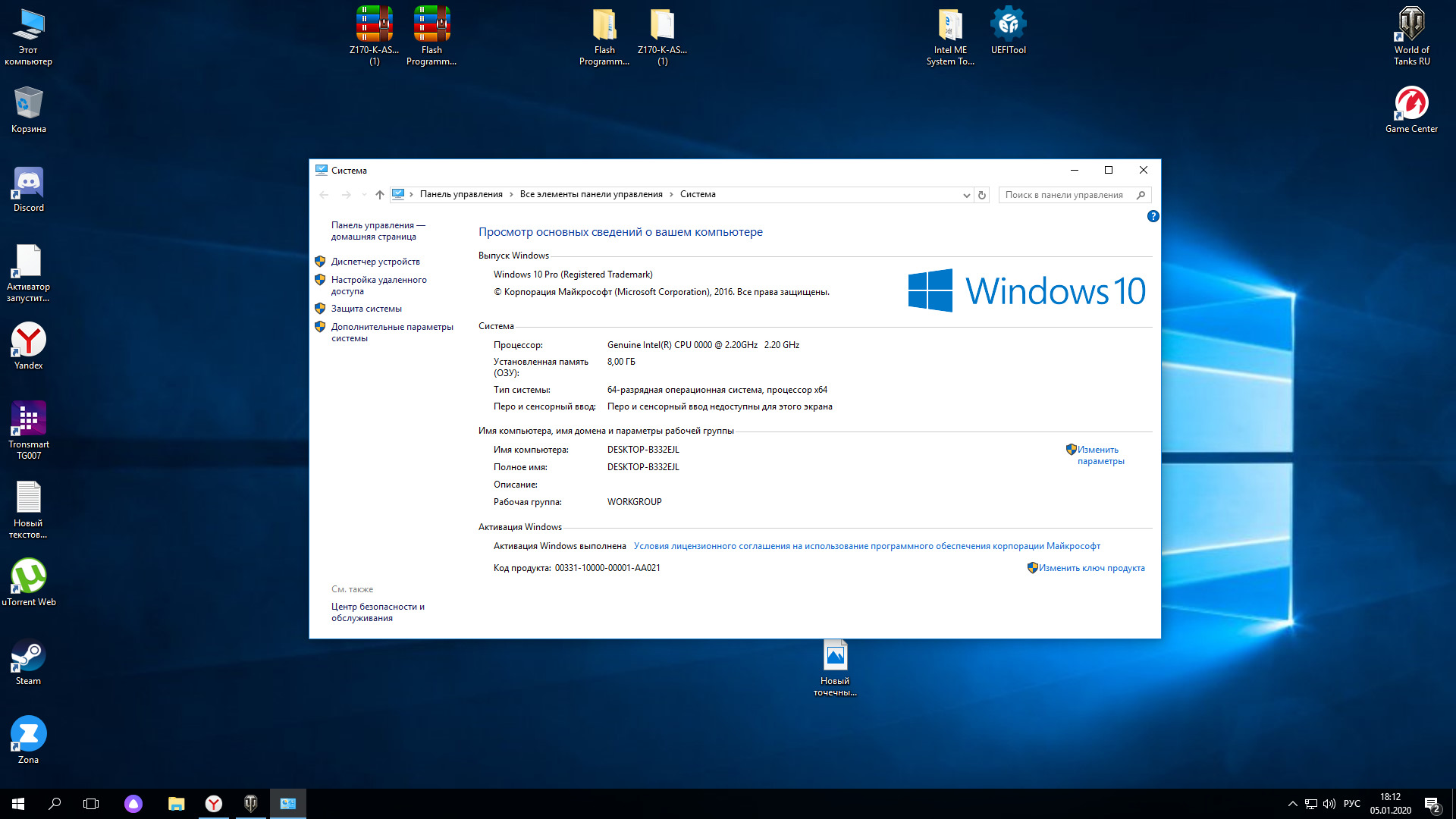Click Изменить параметры link
This screenshot has width=1456, height=819.
(1100, 455)
